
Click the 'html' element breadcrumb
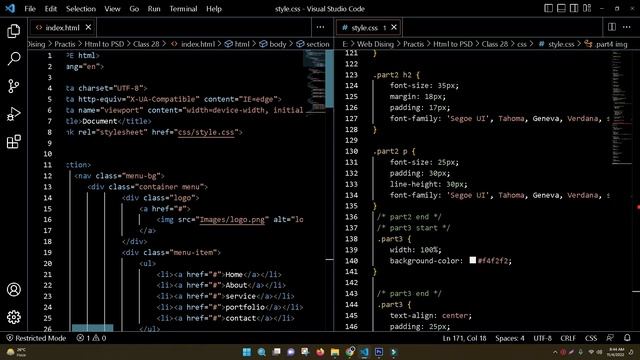tap(238, 44)
